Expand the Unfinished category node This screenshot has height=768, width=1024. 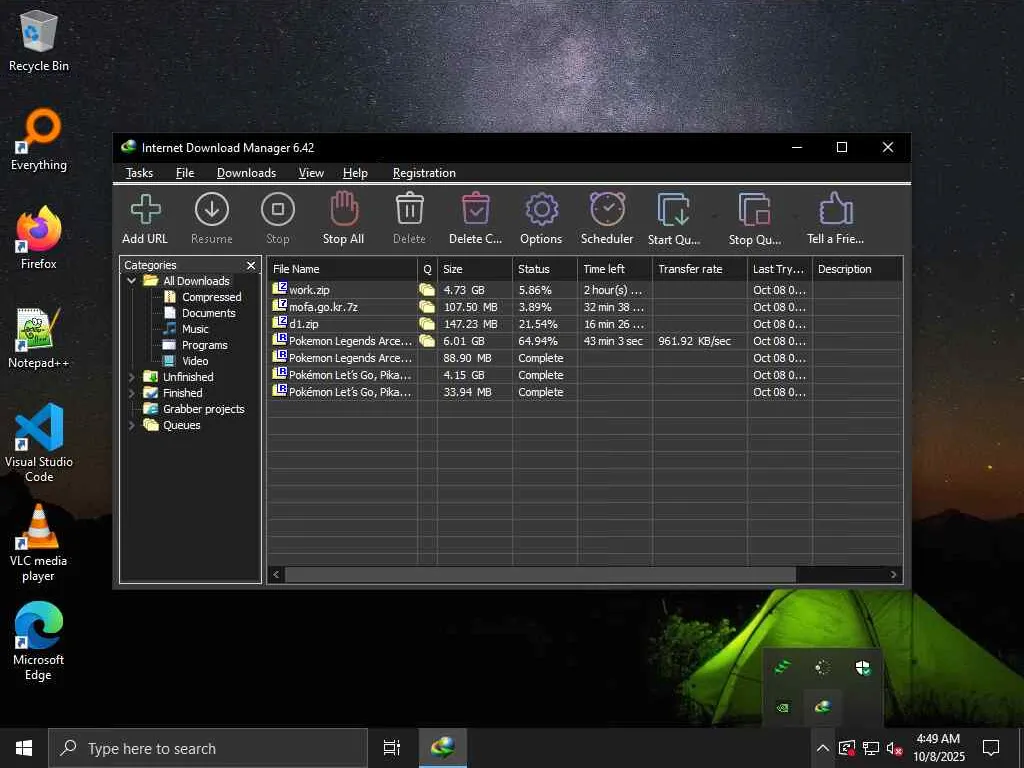[x=132, y=377]
